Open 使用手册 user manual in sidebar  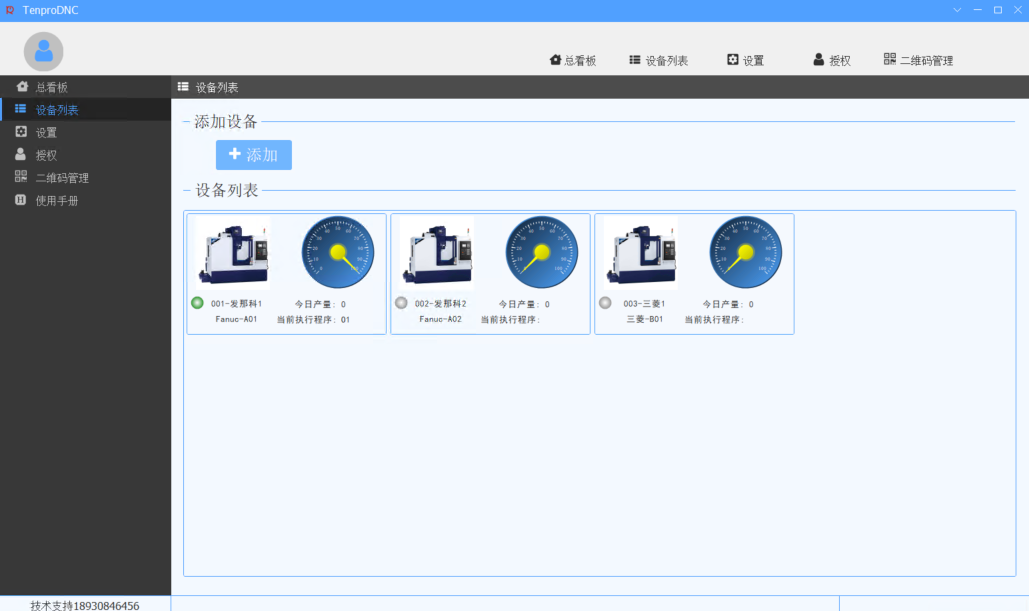pos(56,200)
